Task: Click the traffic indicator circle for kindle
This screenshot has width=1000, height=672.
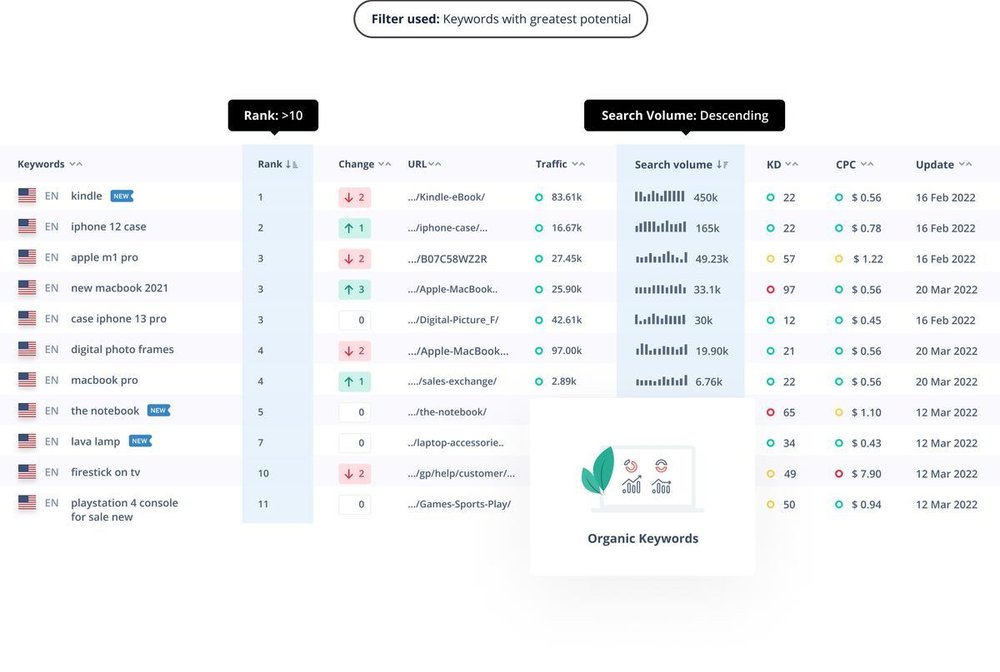Action: pos(539,197)
